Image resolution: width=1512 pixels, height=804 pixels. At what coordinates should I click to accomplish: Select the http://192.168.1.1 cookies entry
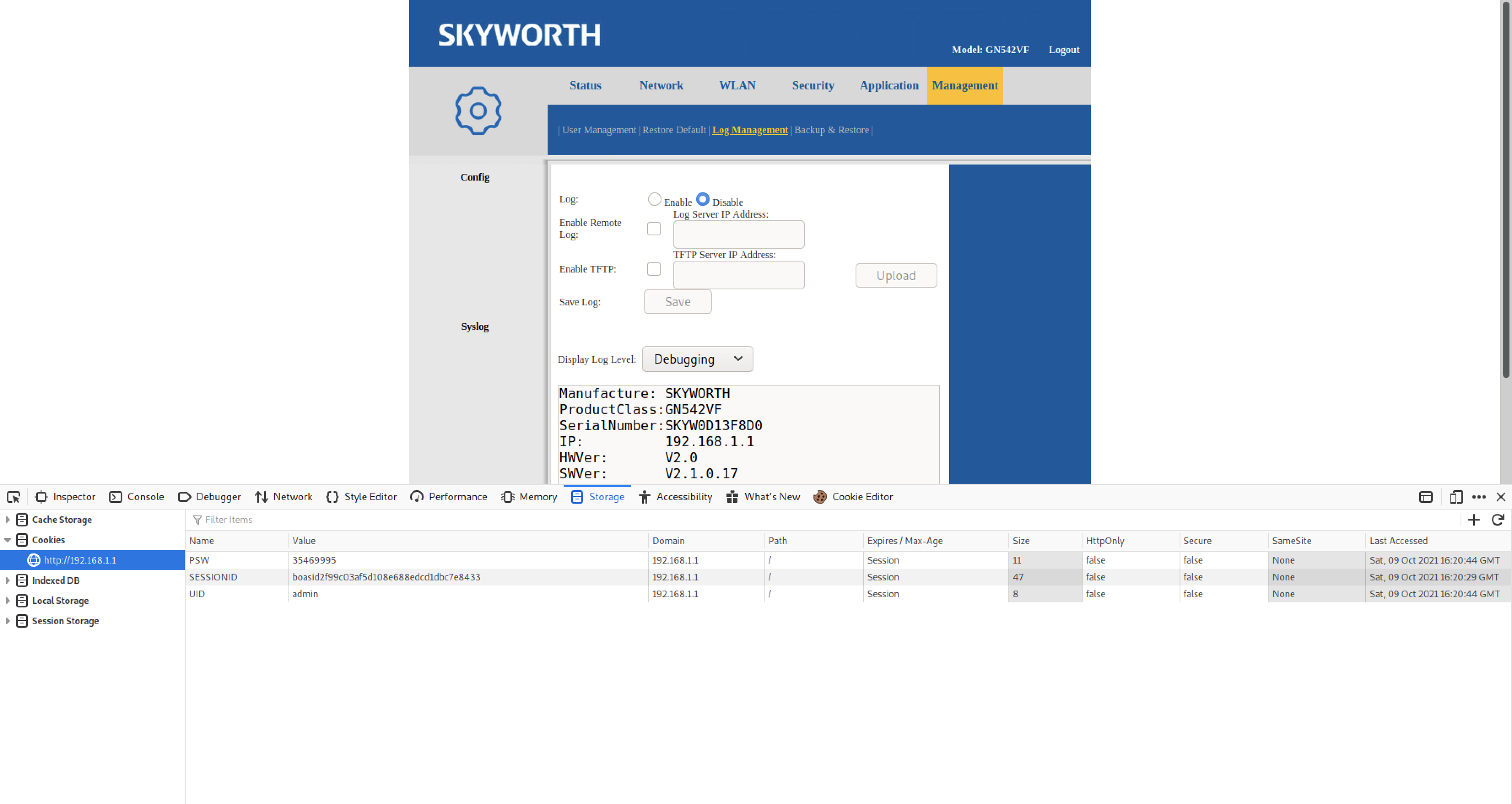(x=92, y=560)
